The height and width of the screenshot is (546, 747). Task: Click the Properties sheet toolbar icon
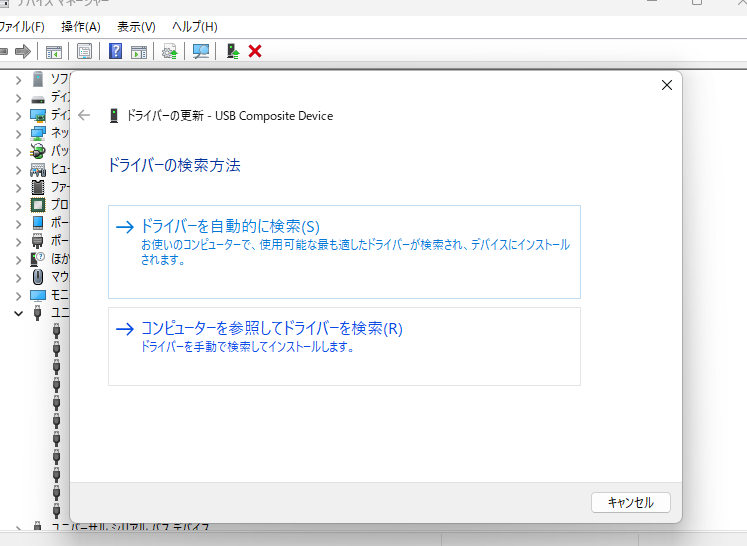pos(84,51)
